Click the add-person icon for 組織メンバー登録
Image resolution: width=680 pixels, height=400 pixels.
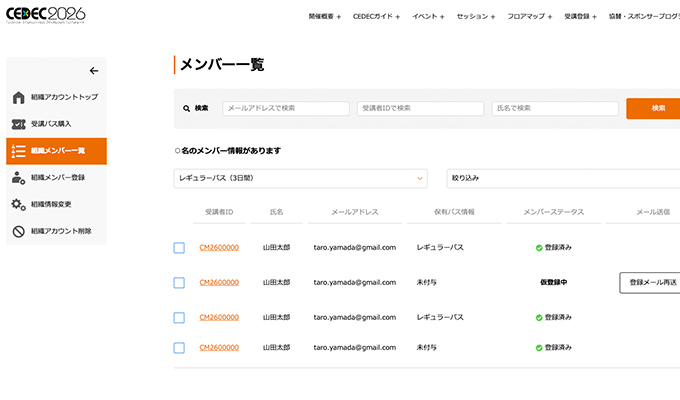coord(18,178)
